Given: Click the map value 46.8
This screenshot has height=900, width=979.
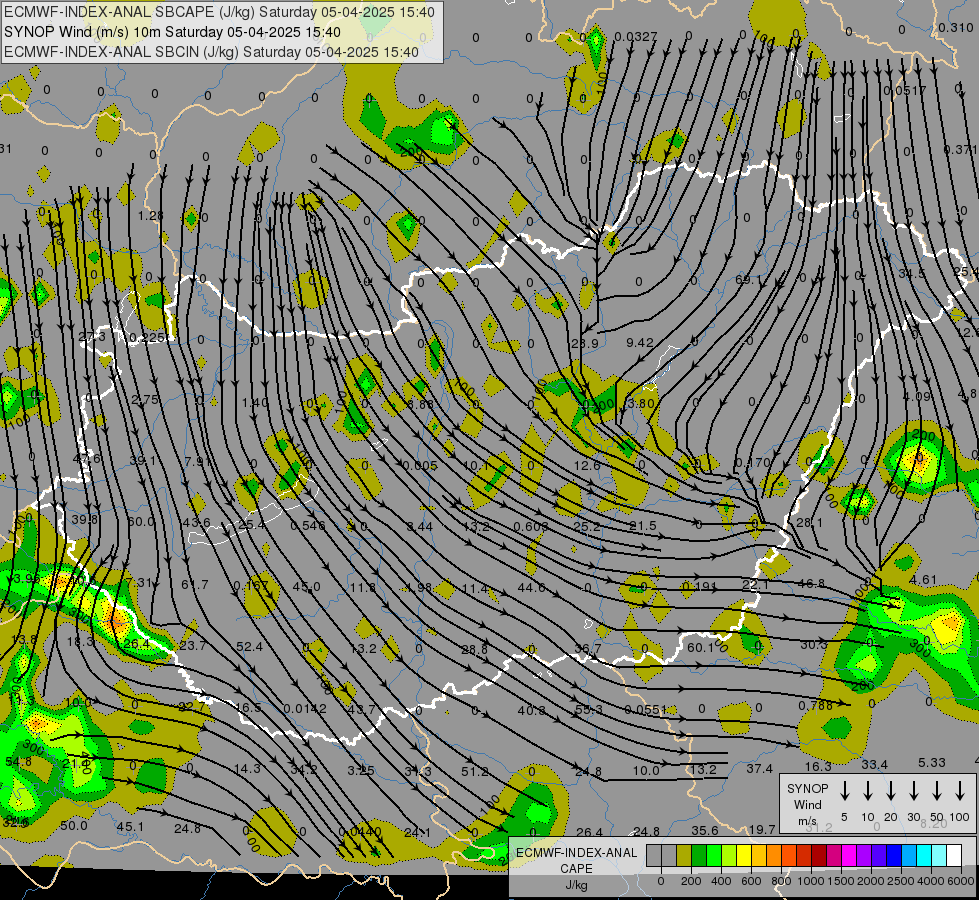Looking at the screenshot, I should (x=811, y=583).
